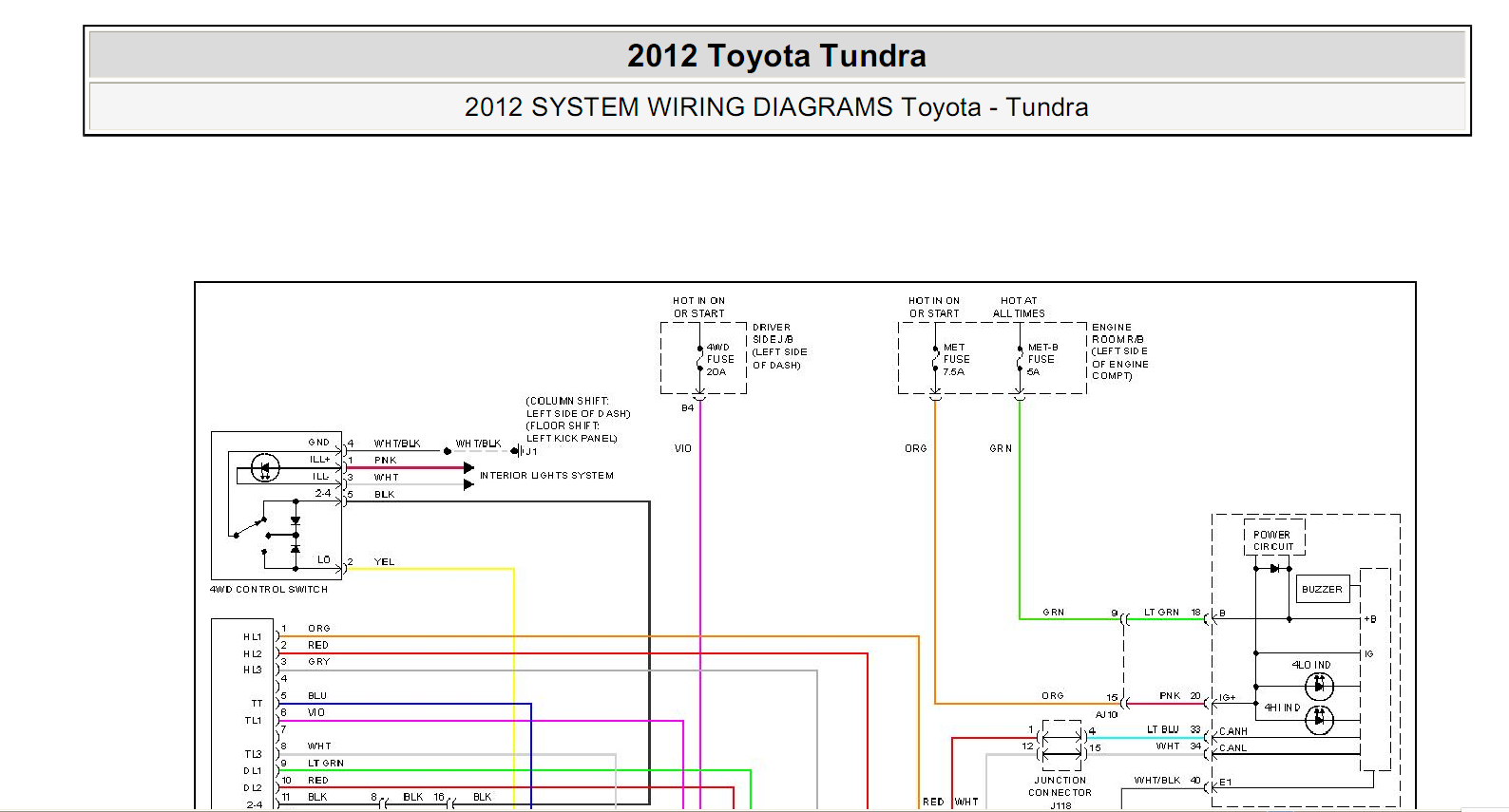Click the HL1 terminal label
Screen dimensions: 1509x812
pos(253,637)
